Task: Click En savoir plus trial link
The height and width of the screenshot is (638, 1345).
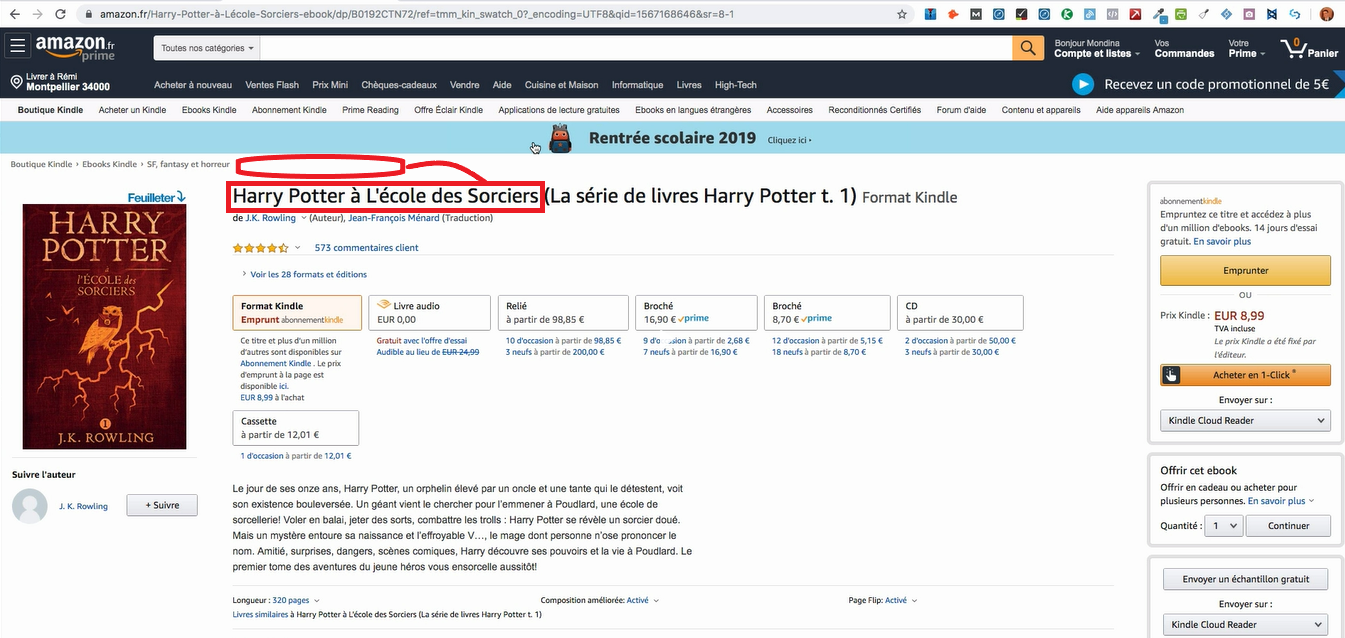Action: [x=1222, y=241]
